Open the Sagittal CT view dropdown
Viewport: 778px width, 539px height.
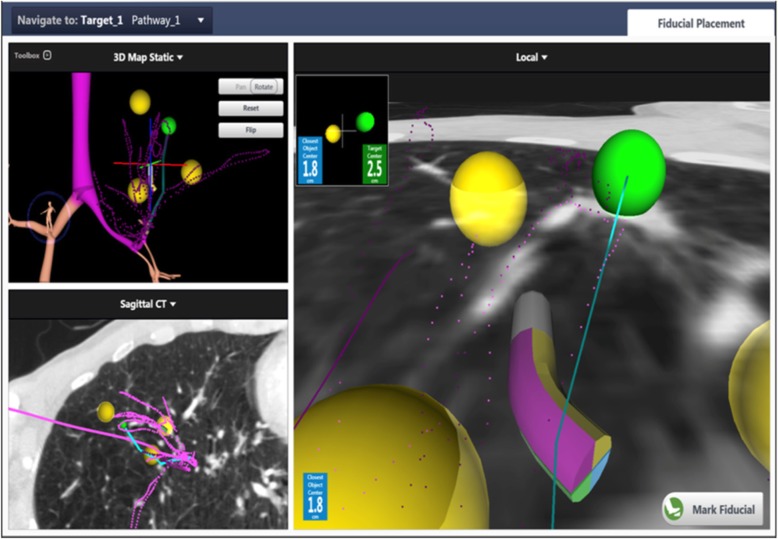[x=148, y=303]
